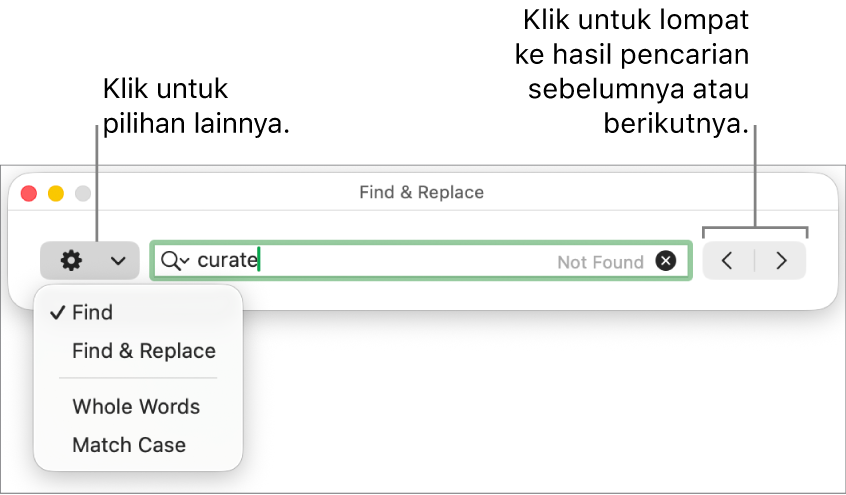Click the gear settings icon

pos(71,261)
